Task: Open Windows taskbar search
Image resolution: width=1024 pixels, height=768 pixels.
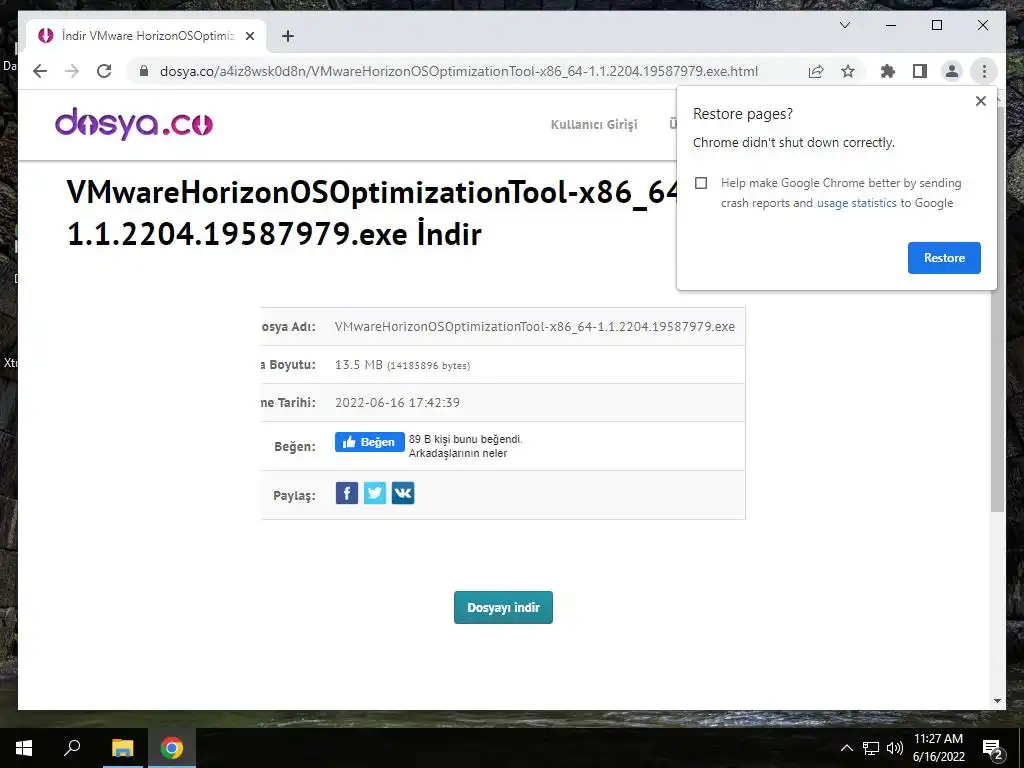Action: click(72, 748)
